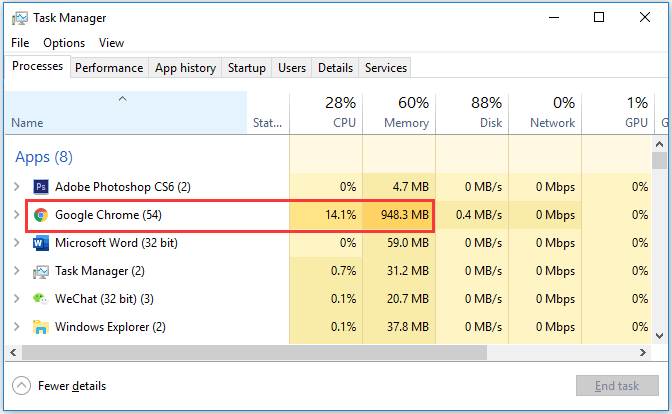Viewport: 672px width, 414px height.
Task: Switch to the App history tab
Action: 185,68
